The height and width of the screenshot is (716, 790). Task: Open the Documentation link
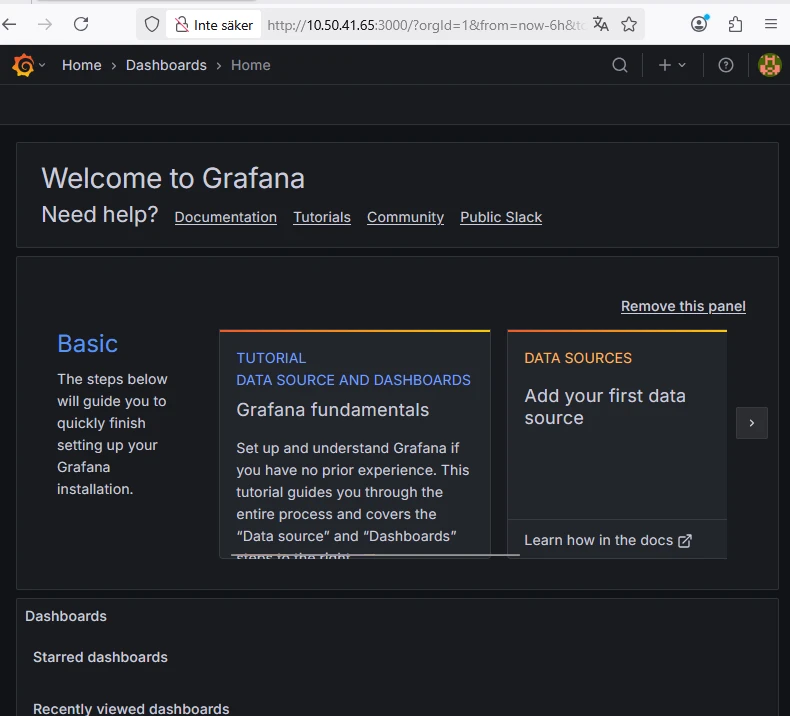226,217
